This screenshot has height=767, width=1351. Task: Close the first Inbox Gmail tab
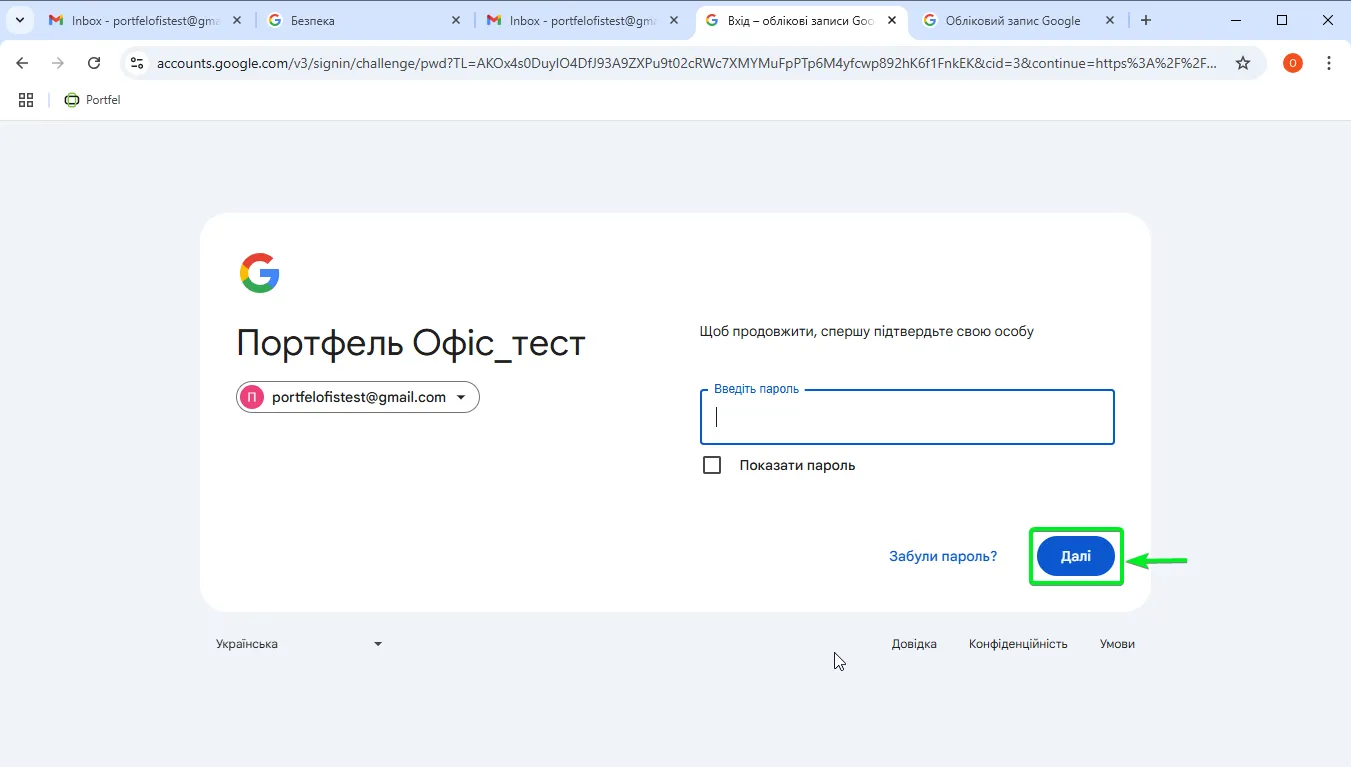tap(237, 20)
